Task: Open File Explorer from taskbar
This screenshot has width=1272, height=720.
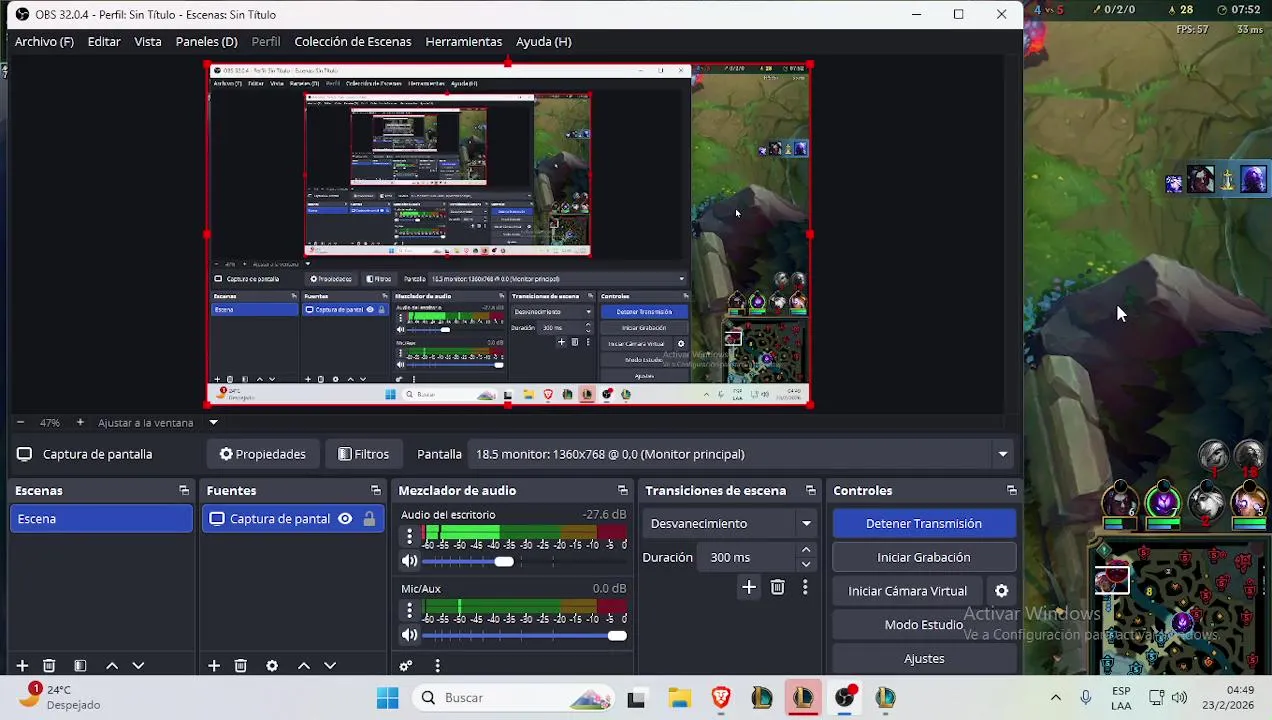Action: [680, 698]
